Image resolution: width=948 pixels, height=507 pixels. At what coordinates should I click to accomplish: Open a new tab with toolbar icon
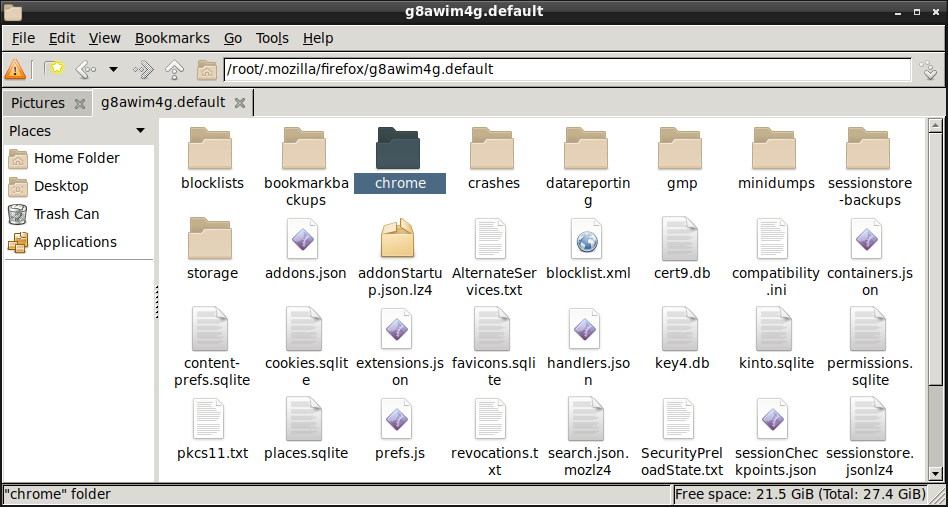(x=54, y=69)
